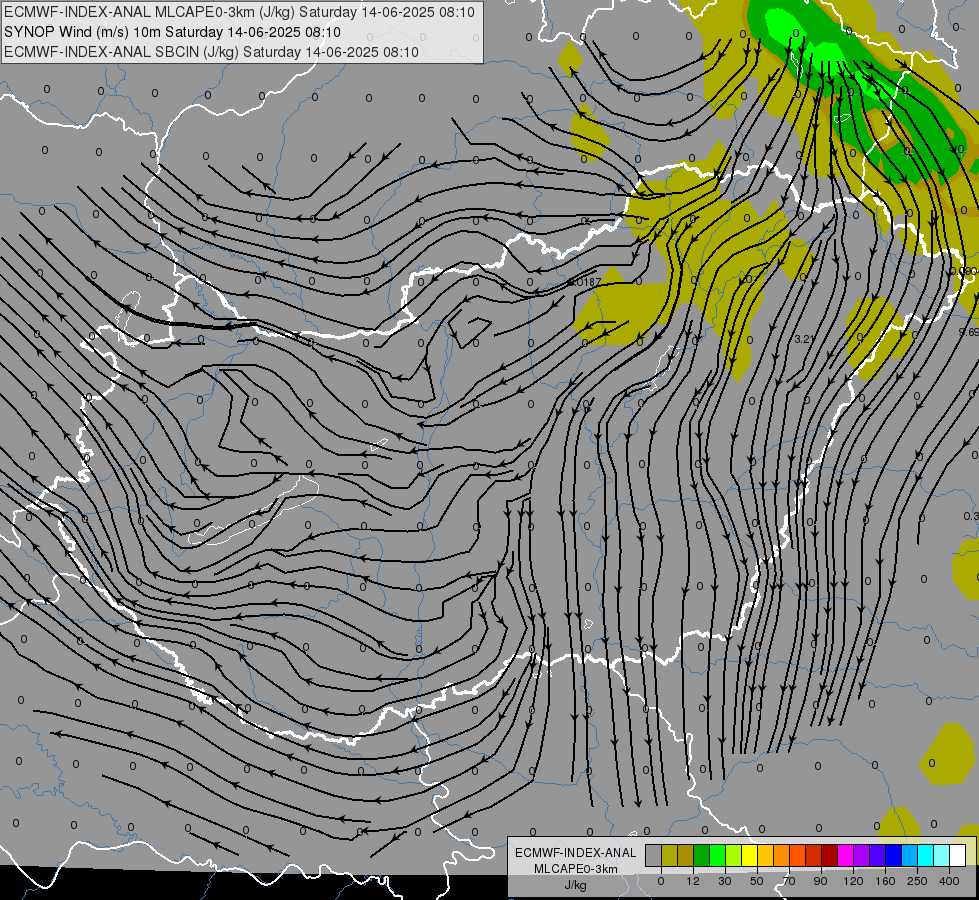Viewport: 979px width, 900px height.
Task: Click the gray swatch in the legend
Action: pos(654,855)
